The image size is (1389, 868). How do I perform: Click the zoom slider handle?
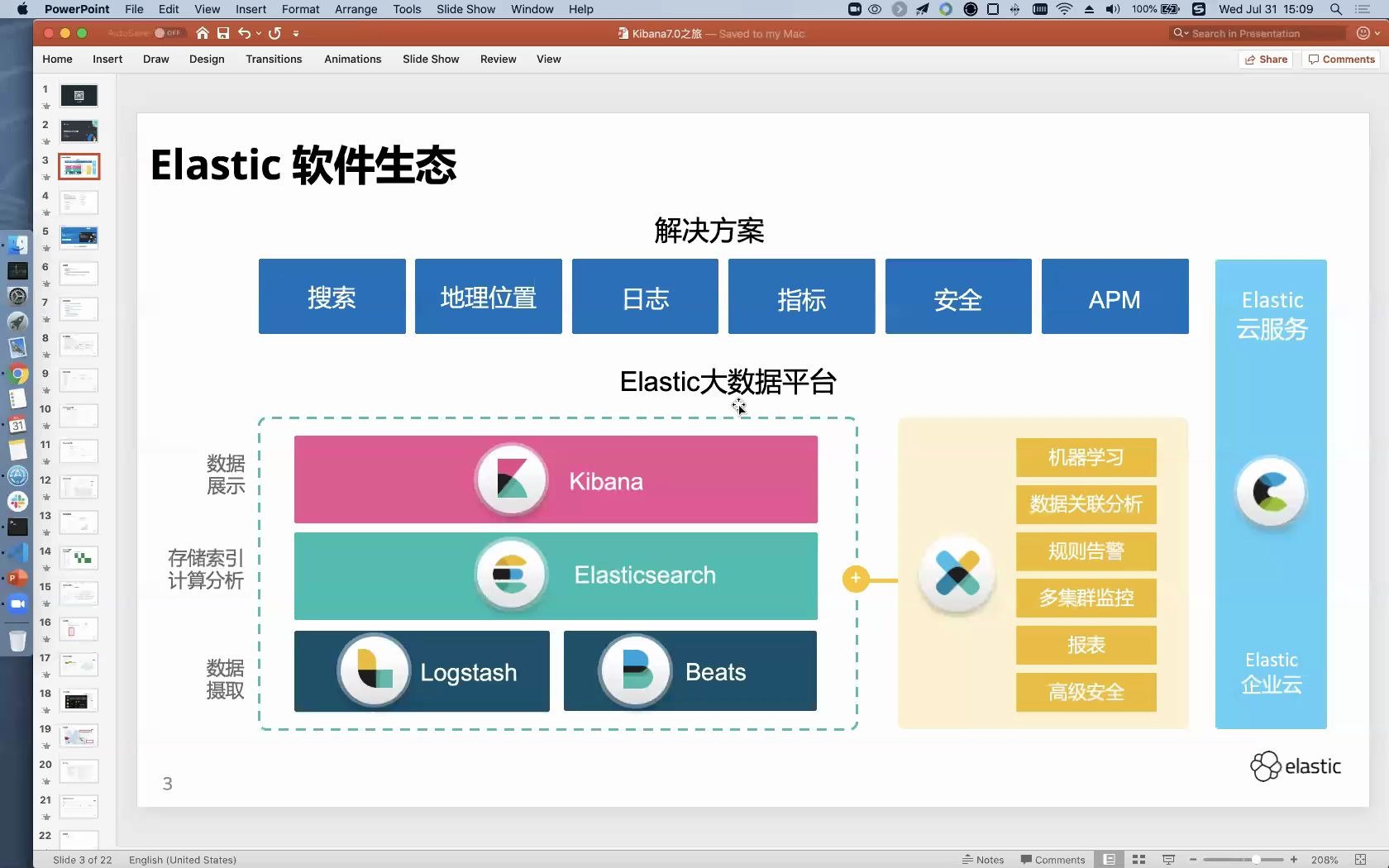1256,860
